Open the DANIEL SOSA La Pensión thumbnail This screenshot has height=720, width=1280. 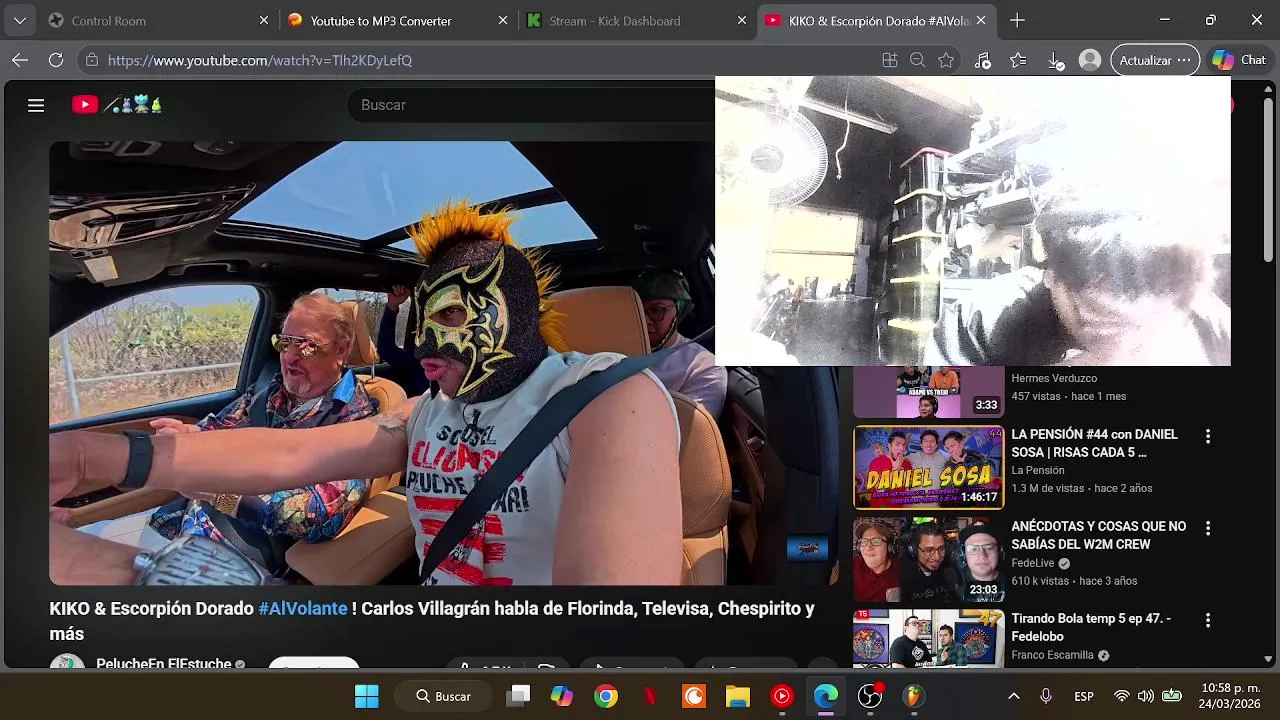coord(928,467)
